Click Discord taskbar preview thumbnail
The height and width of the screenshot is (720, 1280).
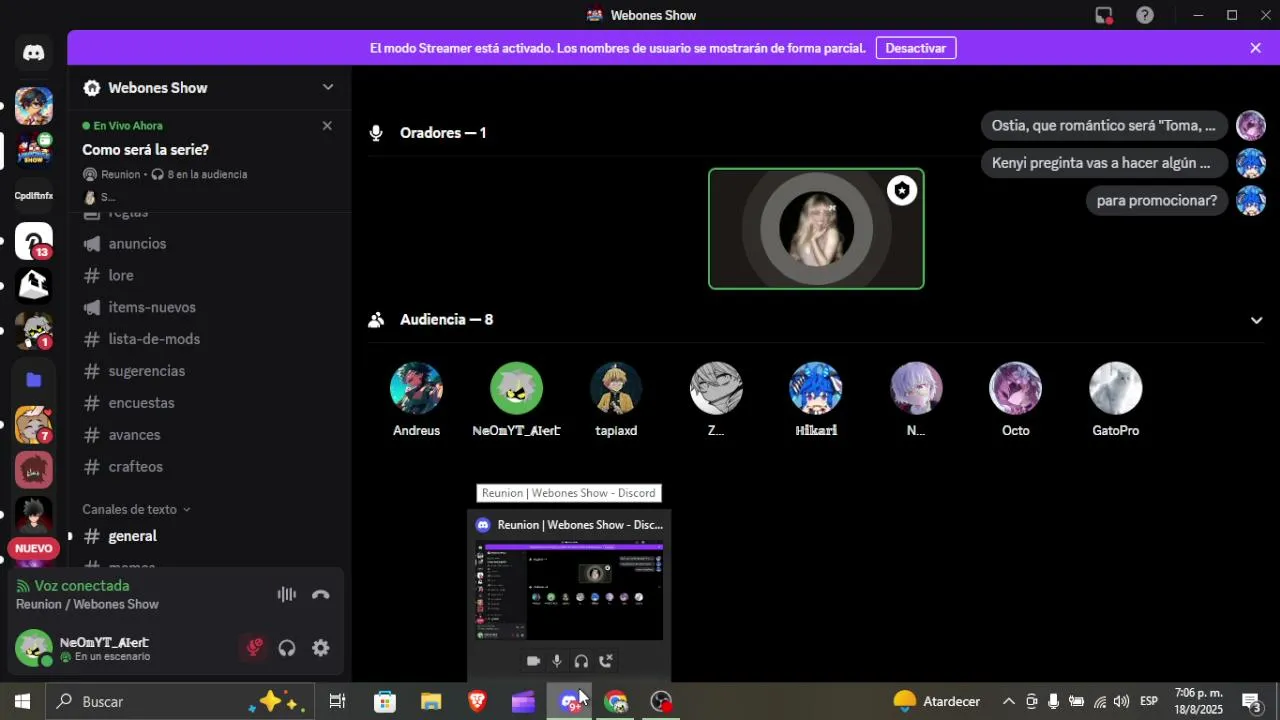point(569,590)
